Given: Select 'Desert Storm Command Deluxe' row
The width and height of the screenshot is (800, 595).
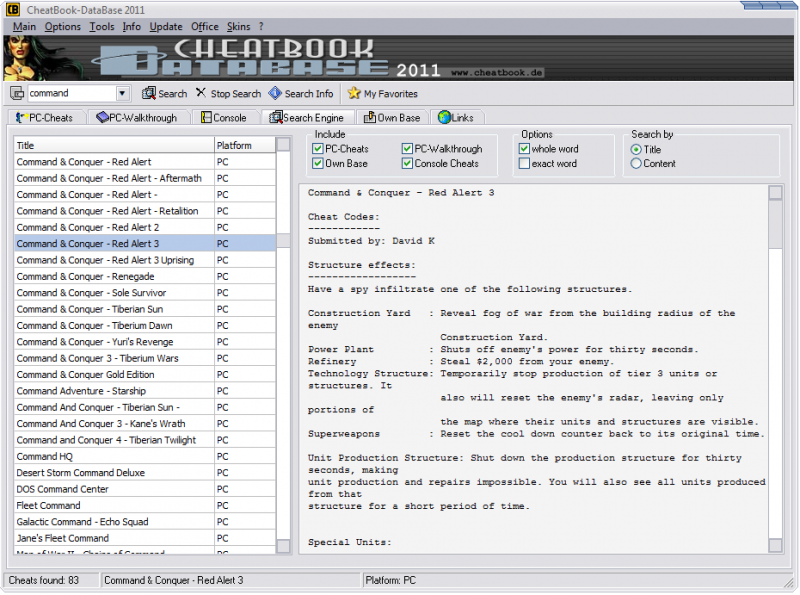Looking at the screenshot, I should (145, 472).
